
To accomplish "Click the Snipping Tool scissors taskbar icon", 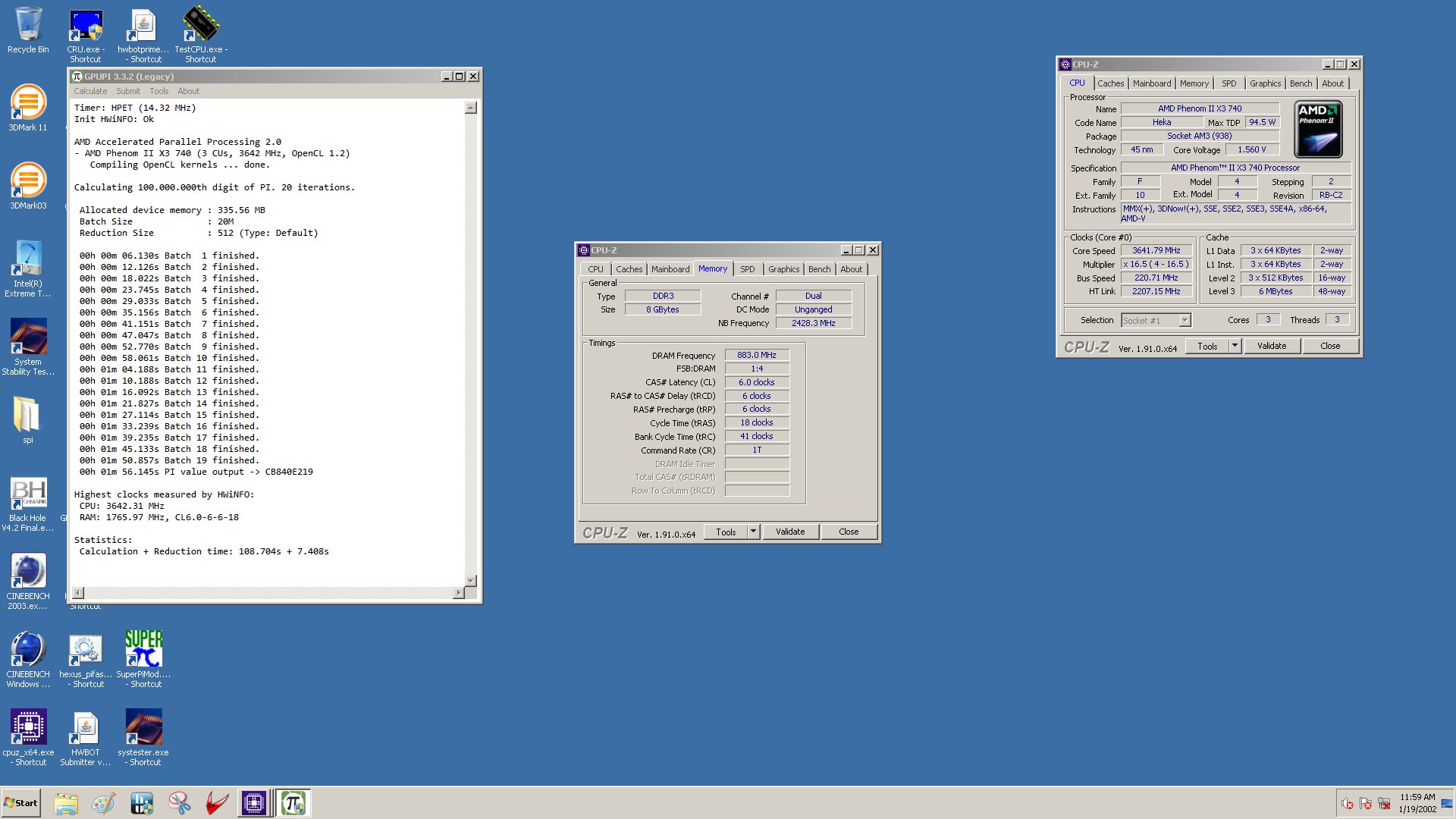I will pyautogui.click(x=179, y=803).
